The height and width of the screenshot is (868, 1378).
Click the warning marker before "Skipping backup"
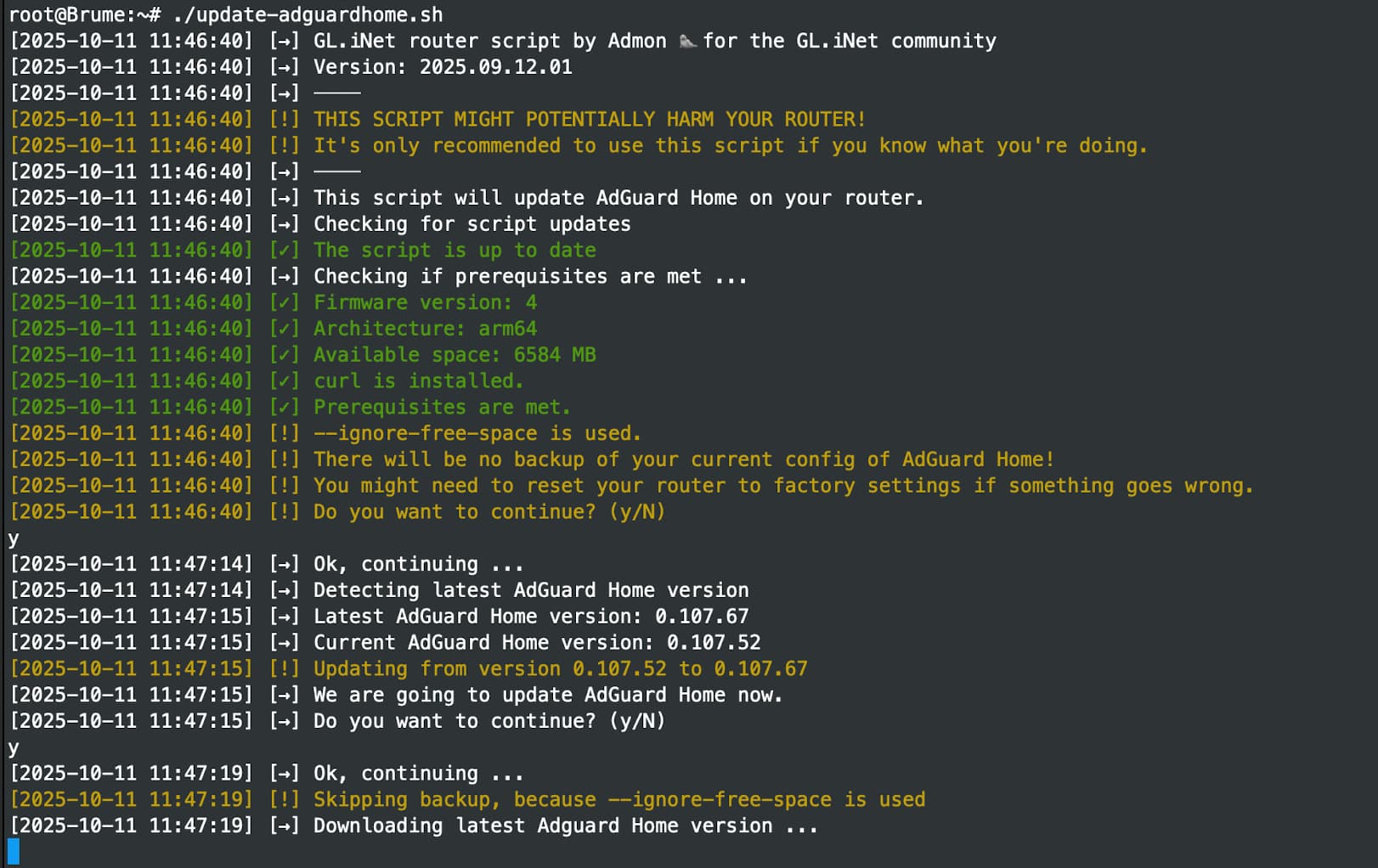point(284,800)
